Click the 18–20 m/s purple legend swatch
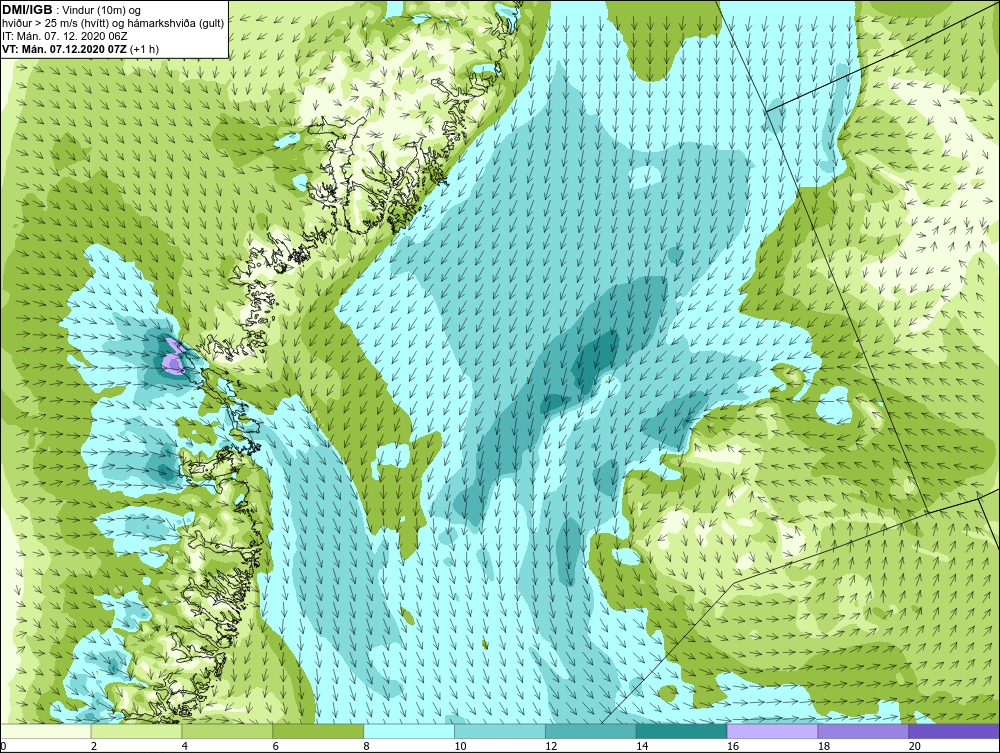Screen dimensions: 1000x753 coord(864,731)
